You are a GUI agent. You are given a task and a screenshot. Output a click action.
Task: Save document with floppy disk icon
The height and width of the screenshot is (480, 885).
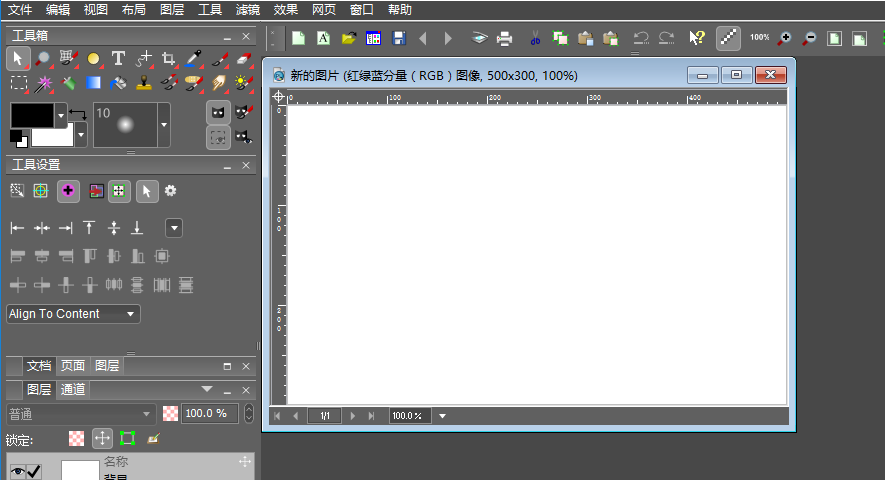coord(399,38)
